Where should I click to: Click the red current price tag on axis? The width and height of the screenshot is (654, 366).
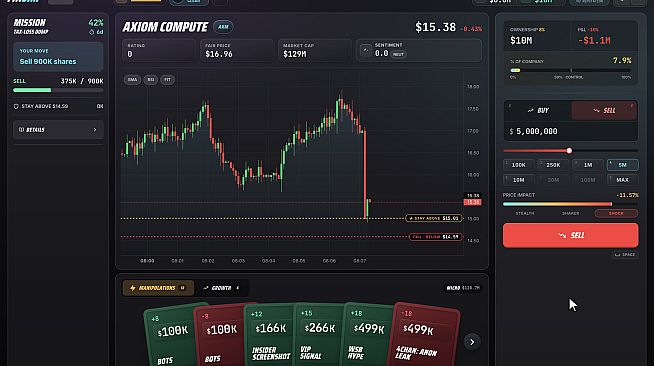click(473, 202)
